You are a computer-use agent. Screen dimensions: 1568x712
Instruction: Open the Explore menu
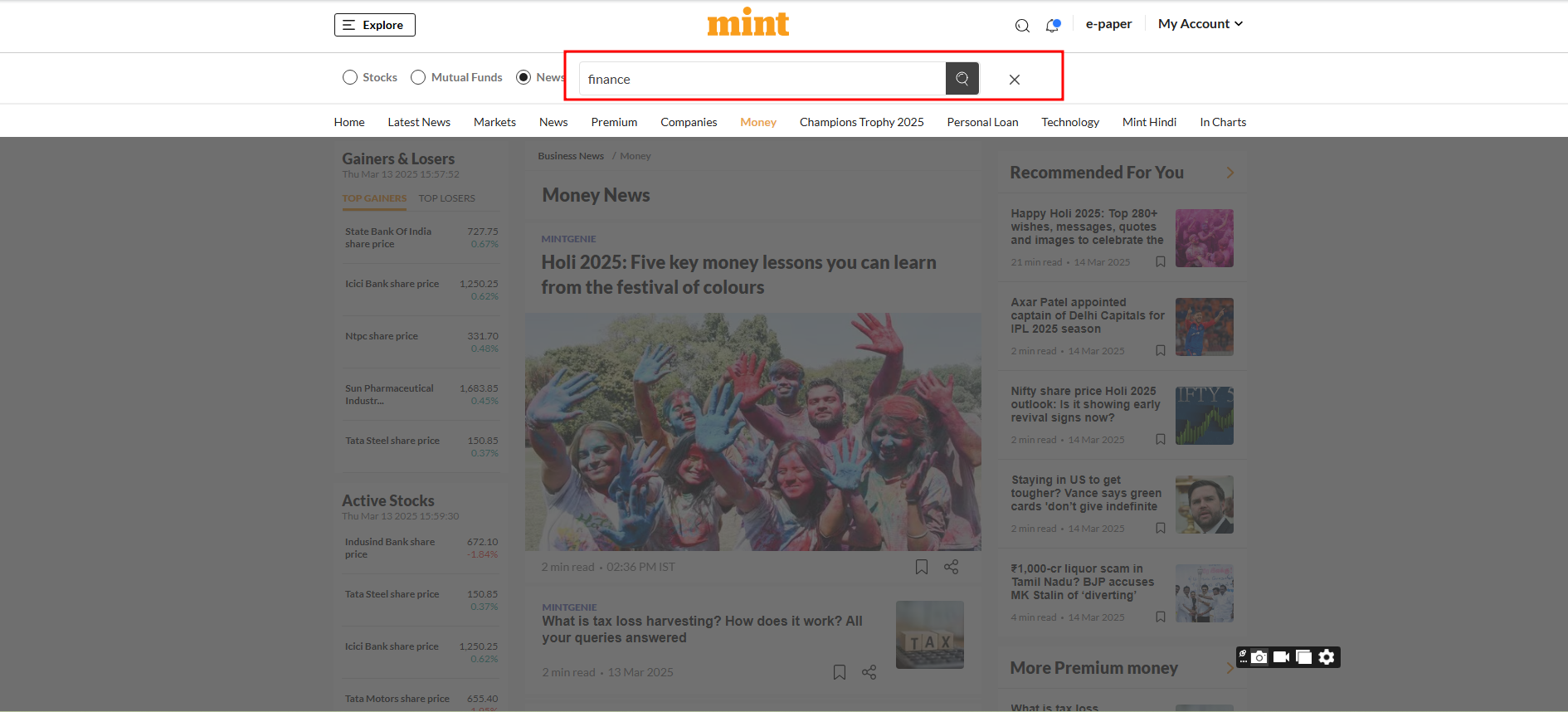coord(374,25)
